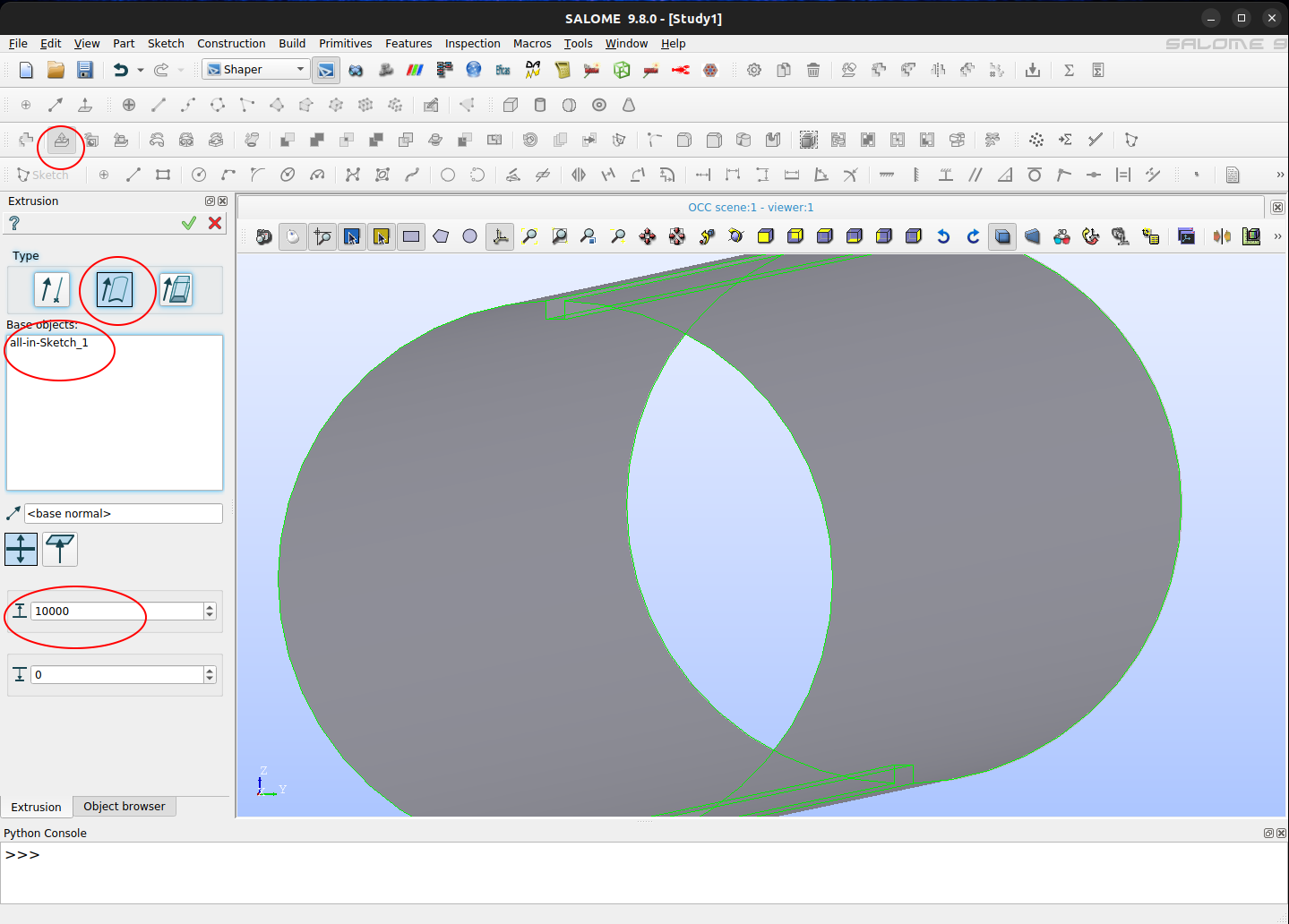Click the From size field containing 0
Viewport: 1289px width, 924px height.
(x=117, y=674)
